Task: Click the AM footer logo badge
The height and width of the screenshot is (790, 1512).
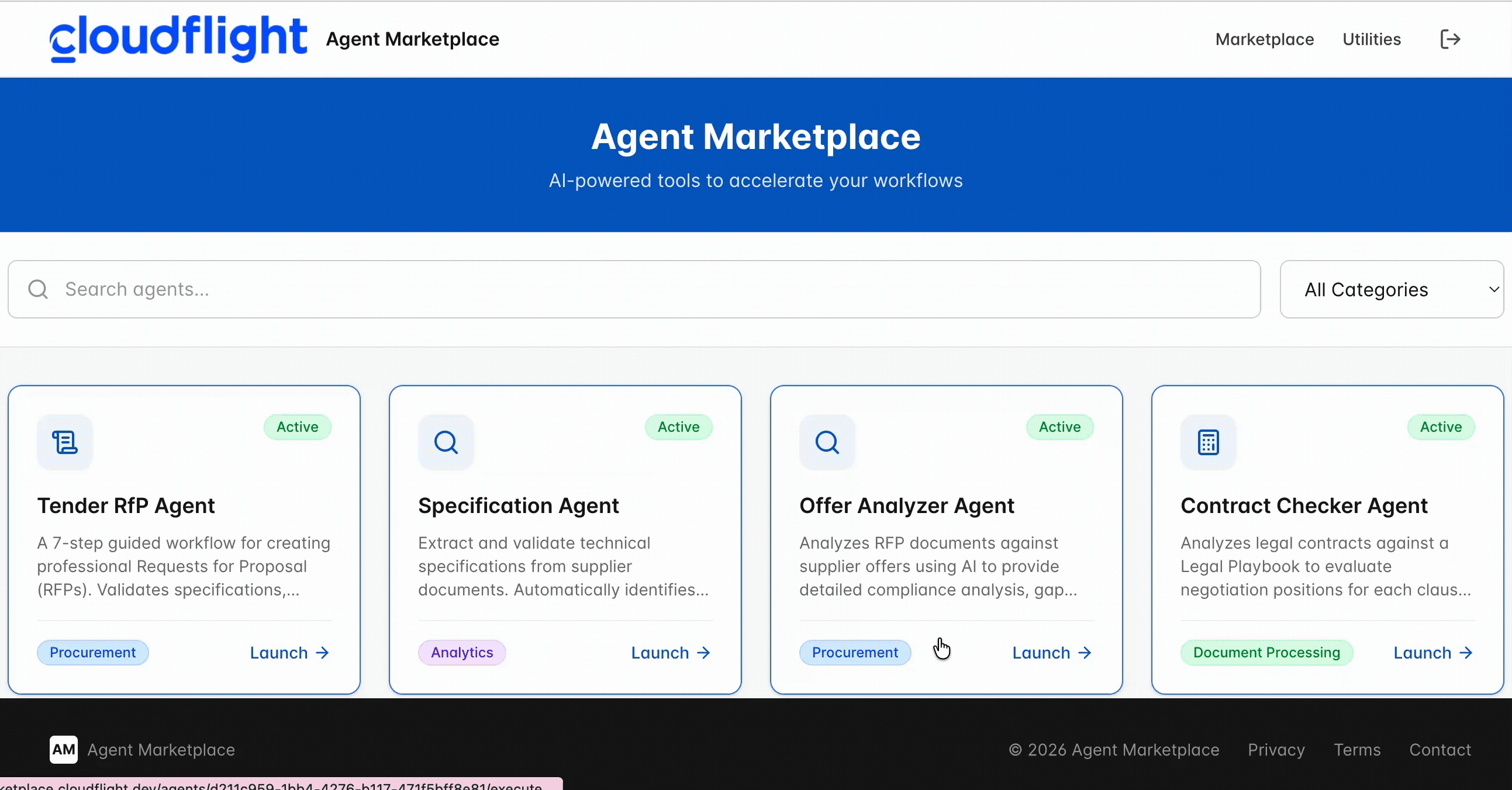Action: [x=63, y=750]
